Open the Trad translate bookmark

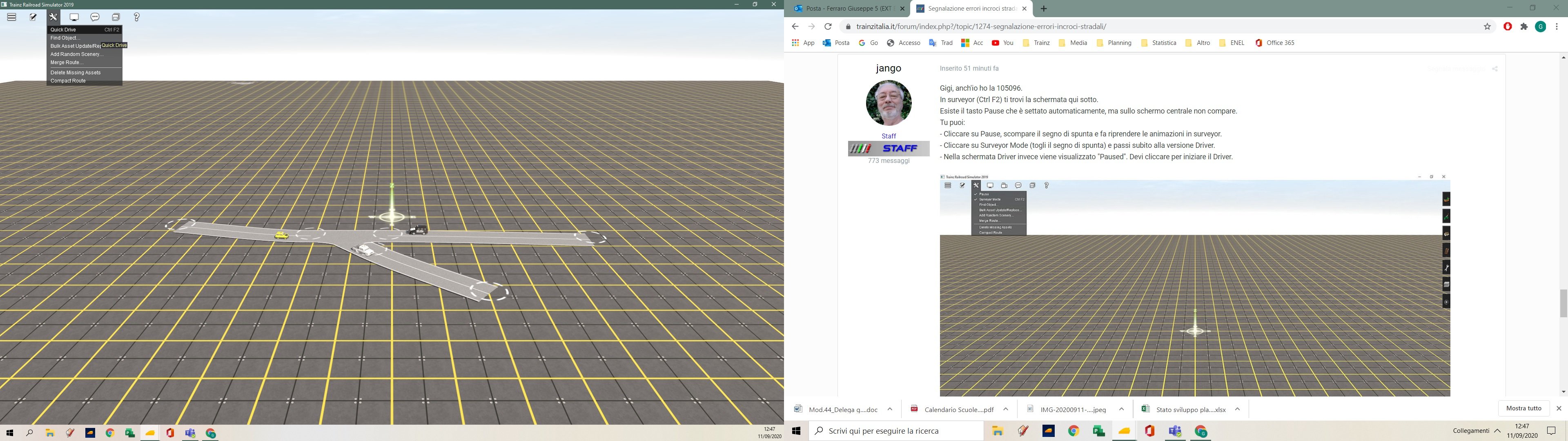pyautogui.click(x=940, y=42)
